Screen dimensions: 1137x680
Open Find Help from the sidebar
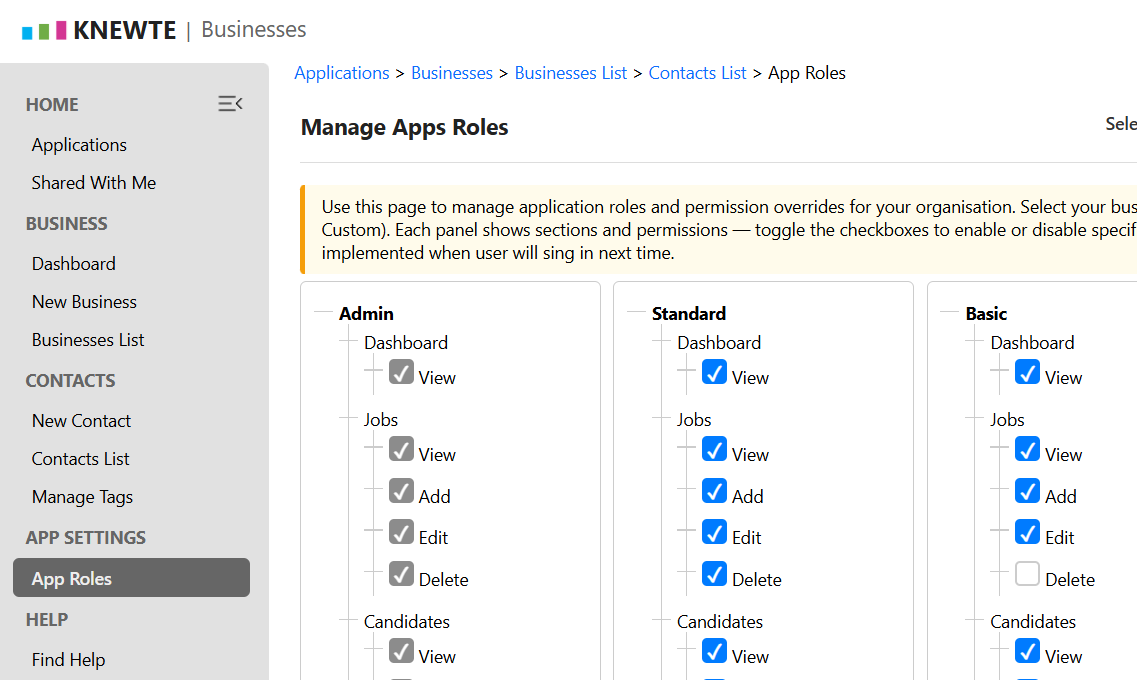[68, 659]
